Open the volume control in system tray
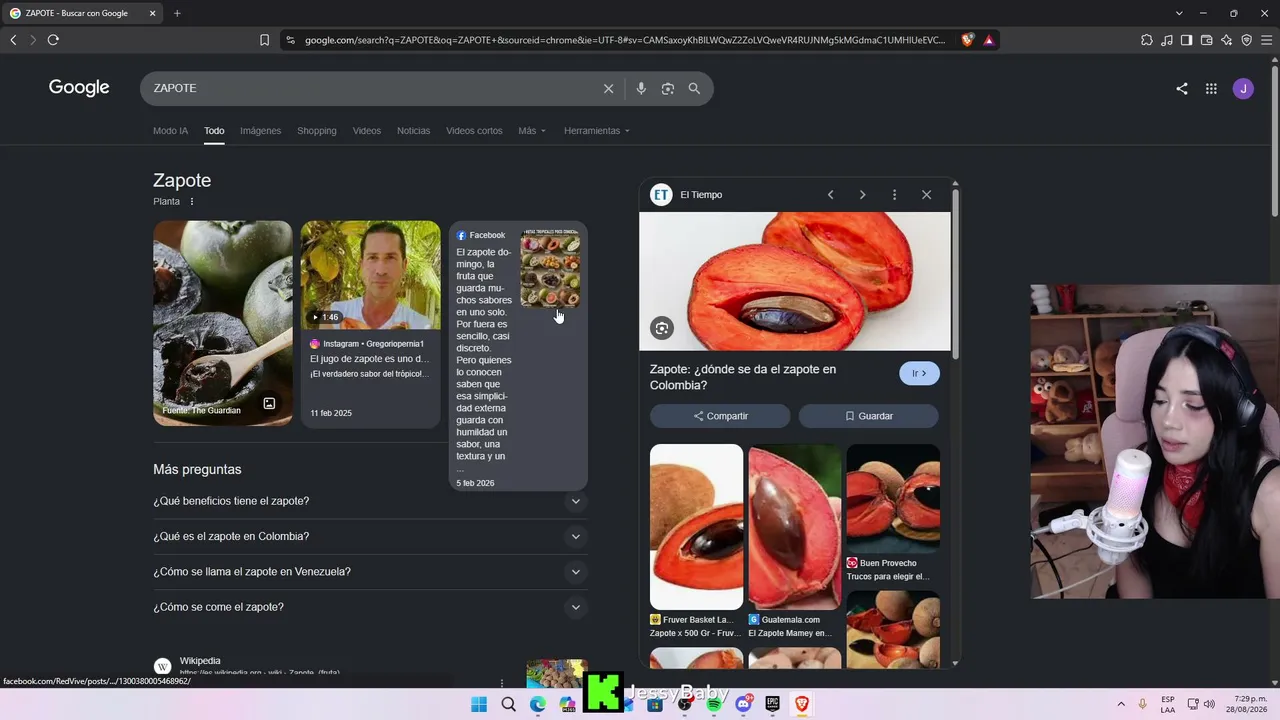This screenshot has width=1280, height=720. (1209, 704)
